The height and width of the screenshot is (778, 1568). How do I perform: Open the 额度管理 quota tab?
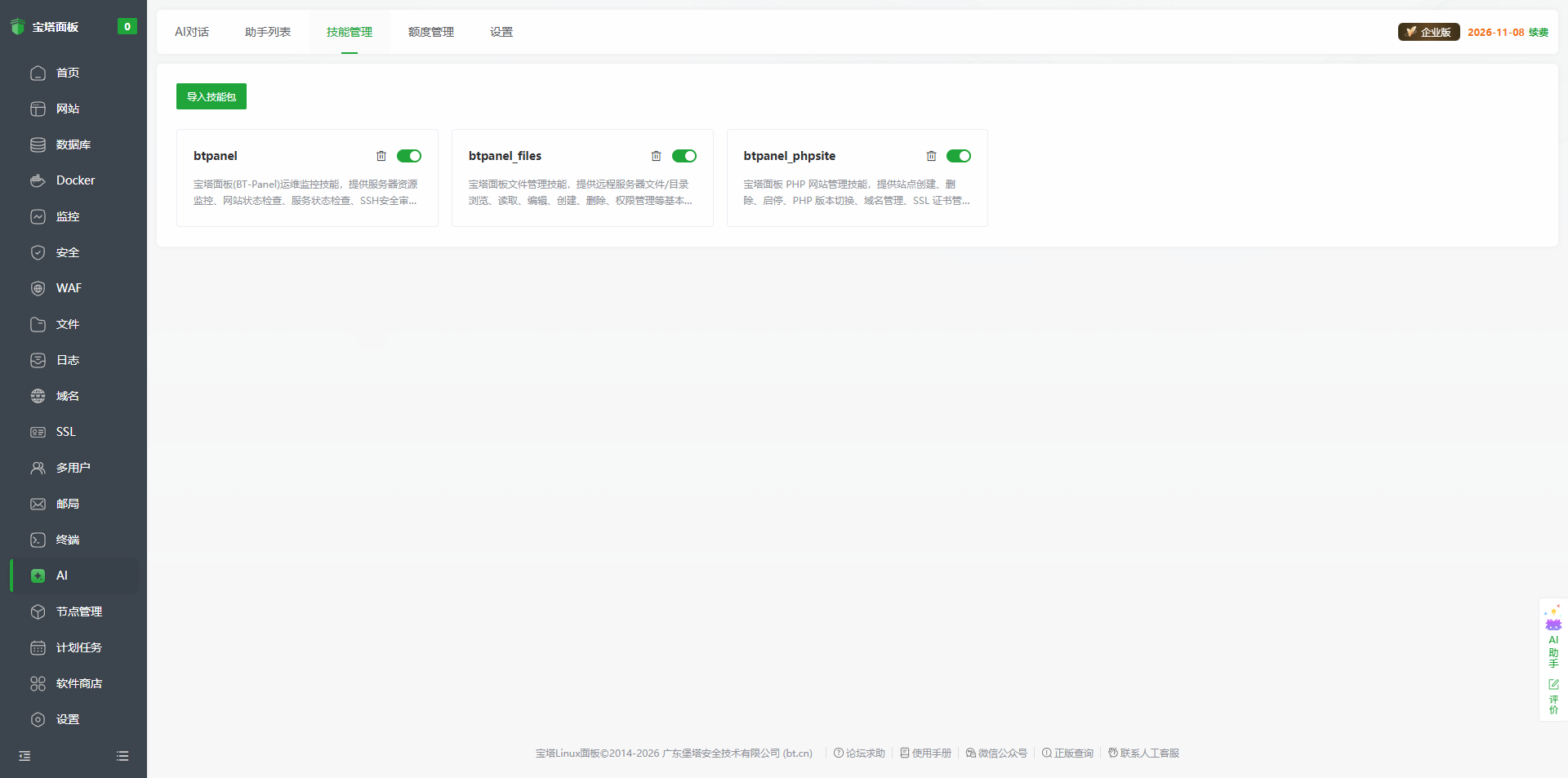click(430, 32)
